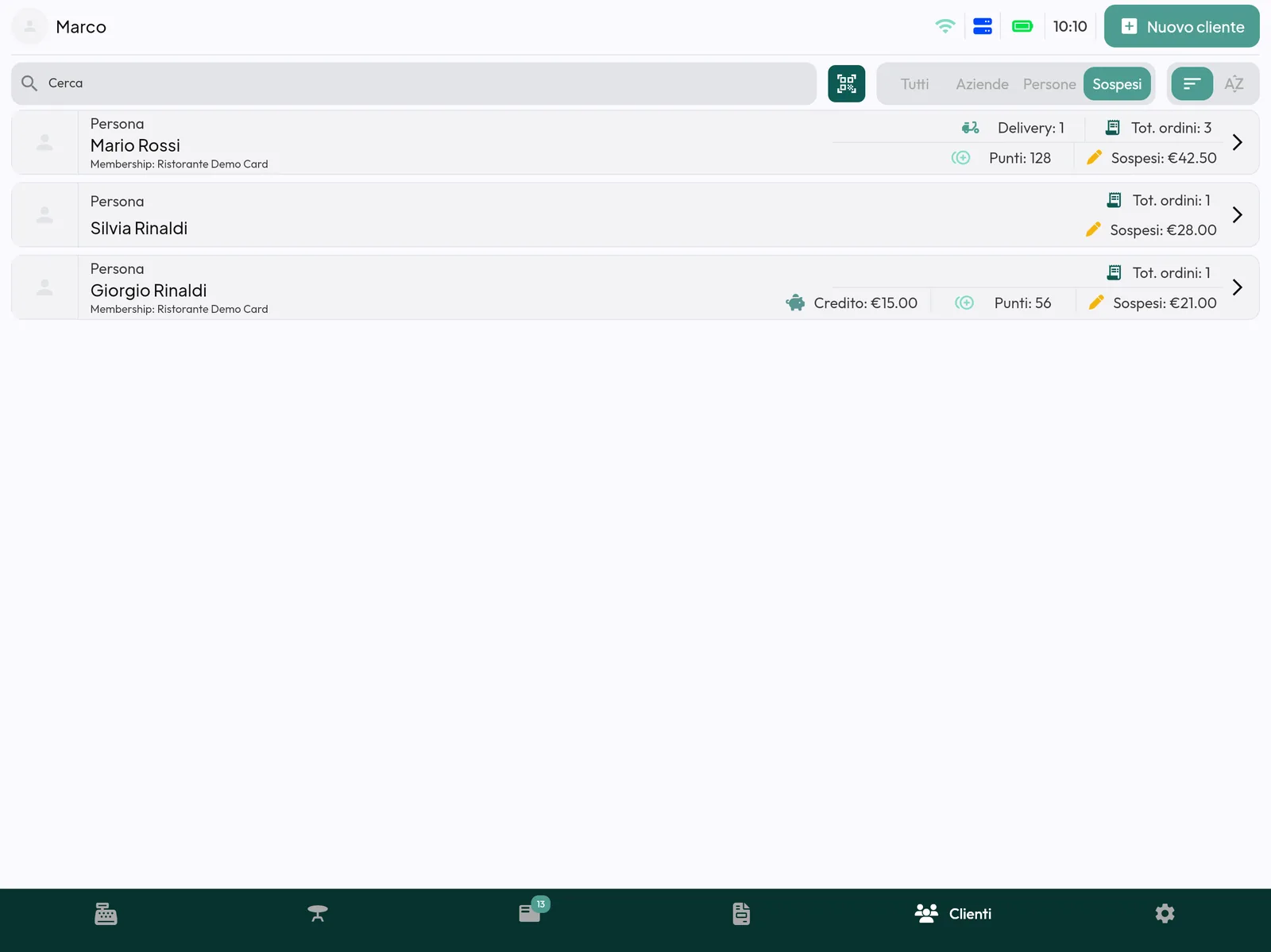
Task: Switch to the Aziende filter tab
Action: (x=983, y=84)
